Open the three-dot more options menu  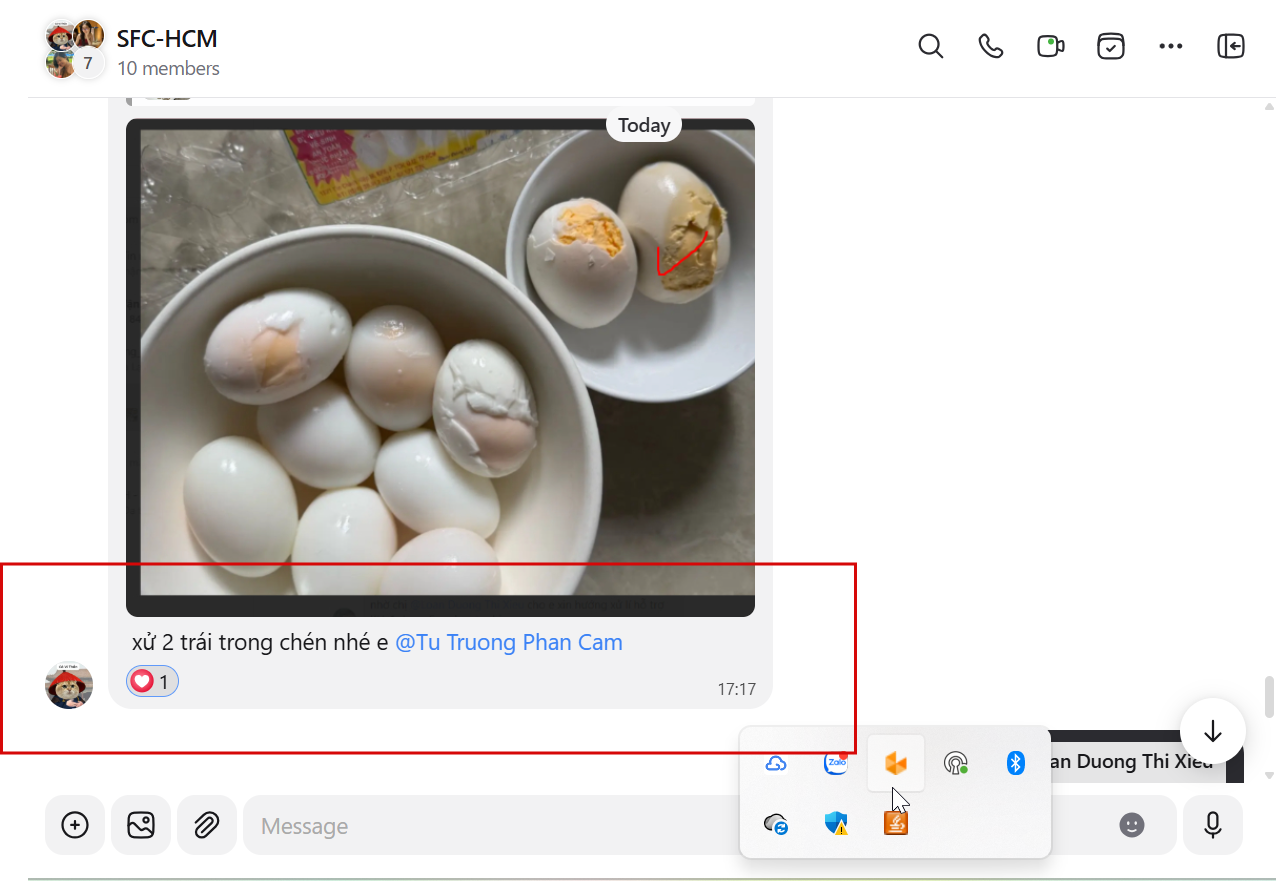pyautogui.click(x=1171, y=46)
